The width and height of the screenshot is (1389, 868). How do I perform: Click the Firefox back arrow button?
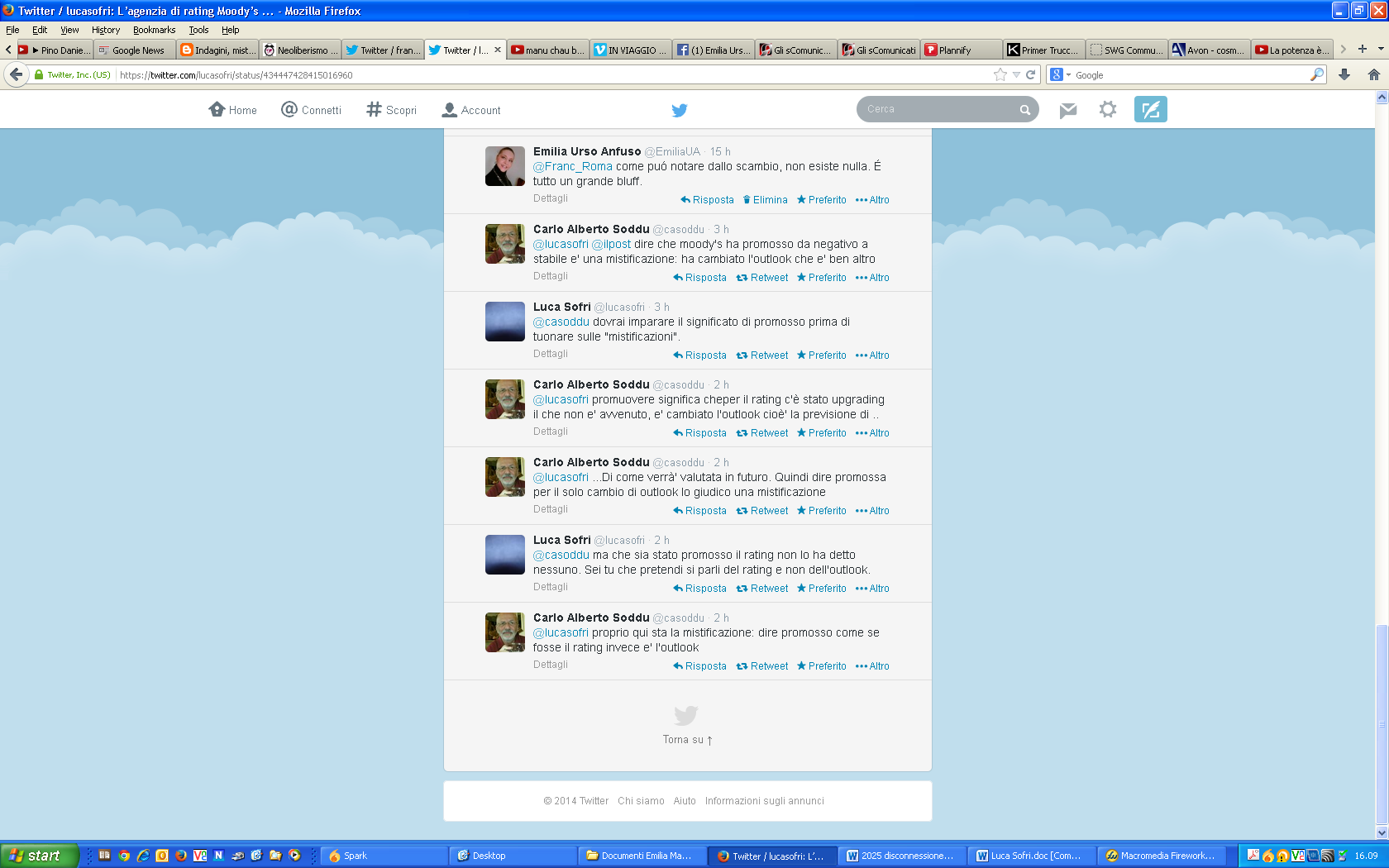pyautogui.click(x=16, y=74)
